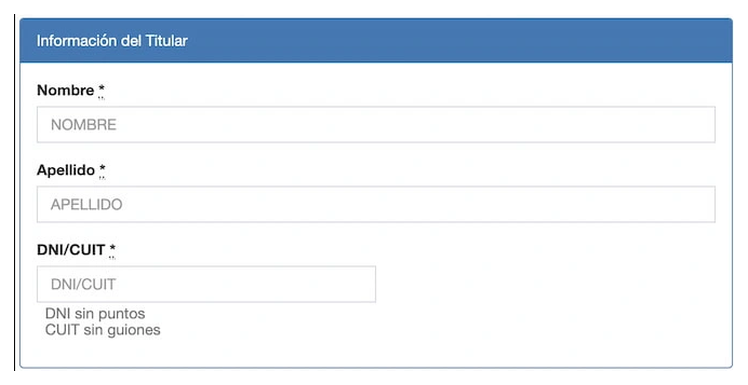This screenshot has width=748, height=385.
Task: Click the required asterisk next to Nombre
Action: [102, 90]
